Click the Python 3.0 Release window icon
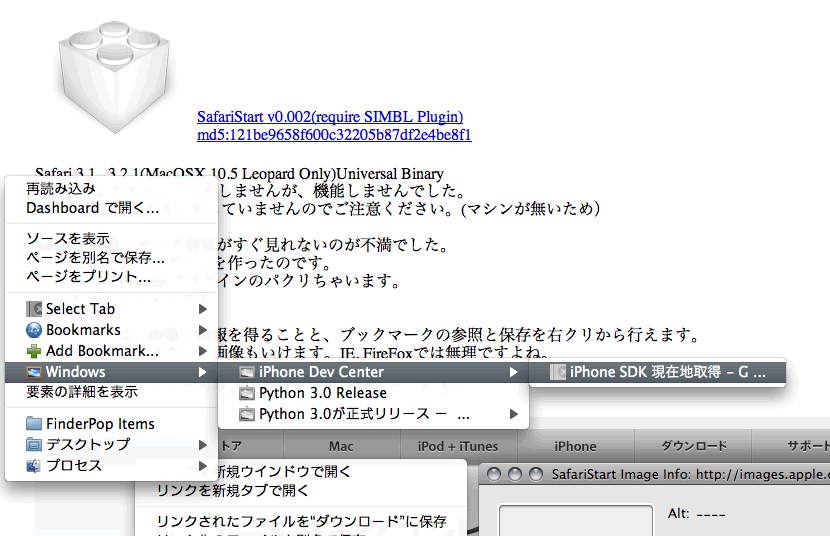 coord(247,393)
